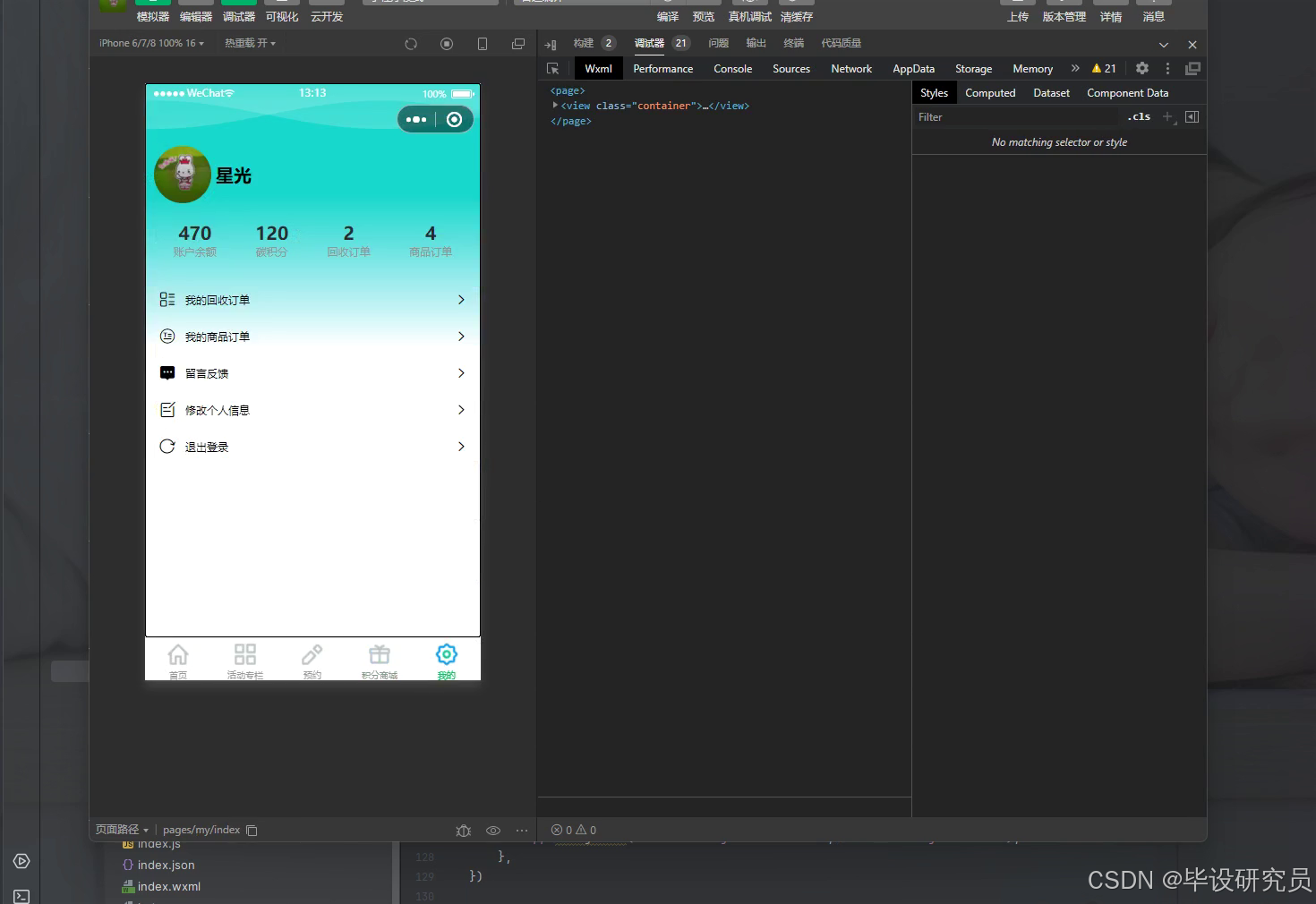
Task: Toggle the eye preview icon in simulator footer
Action: pos(493,831)
